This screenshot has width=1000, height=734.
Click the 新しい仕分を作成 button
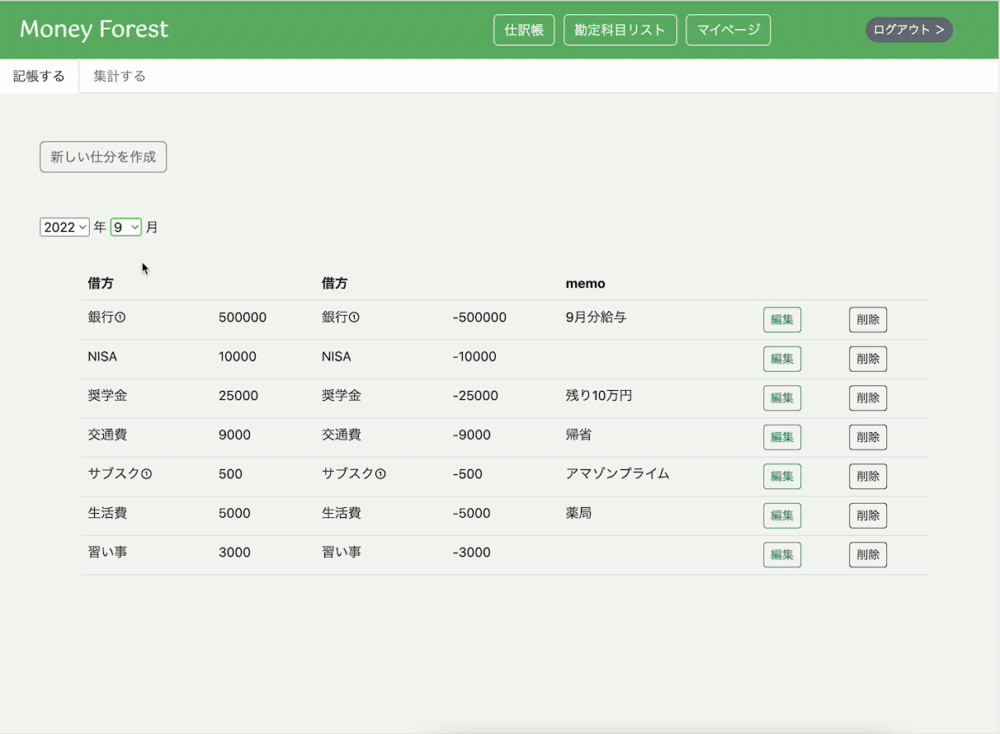(x=102, y=157)
